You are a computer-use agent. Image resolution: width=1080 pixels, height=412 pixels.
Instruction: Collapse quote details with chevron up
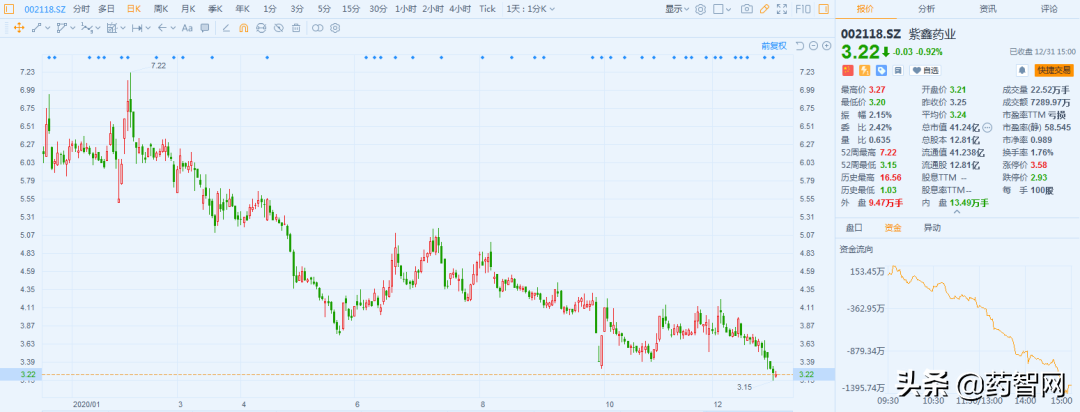(957, 212)
